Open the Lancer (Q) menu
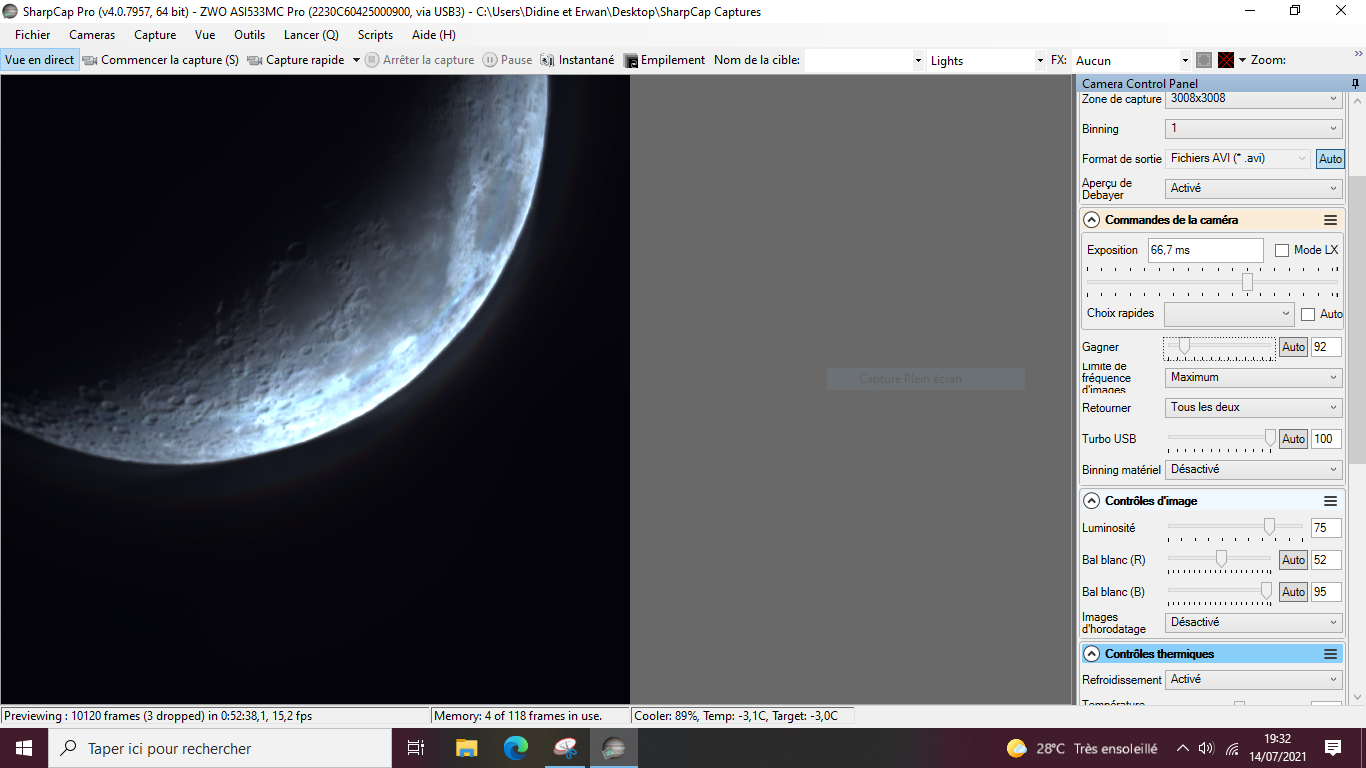Screen dimensions: 1366x768 pos(311,35)
